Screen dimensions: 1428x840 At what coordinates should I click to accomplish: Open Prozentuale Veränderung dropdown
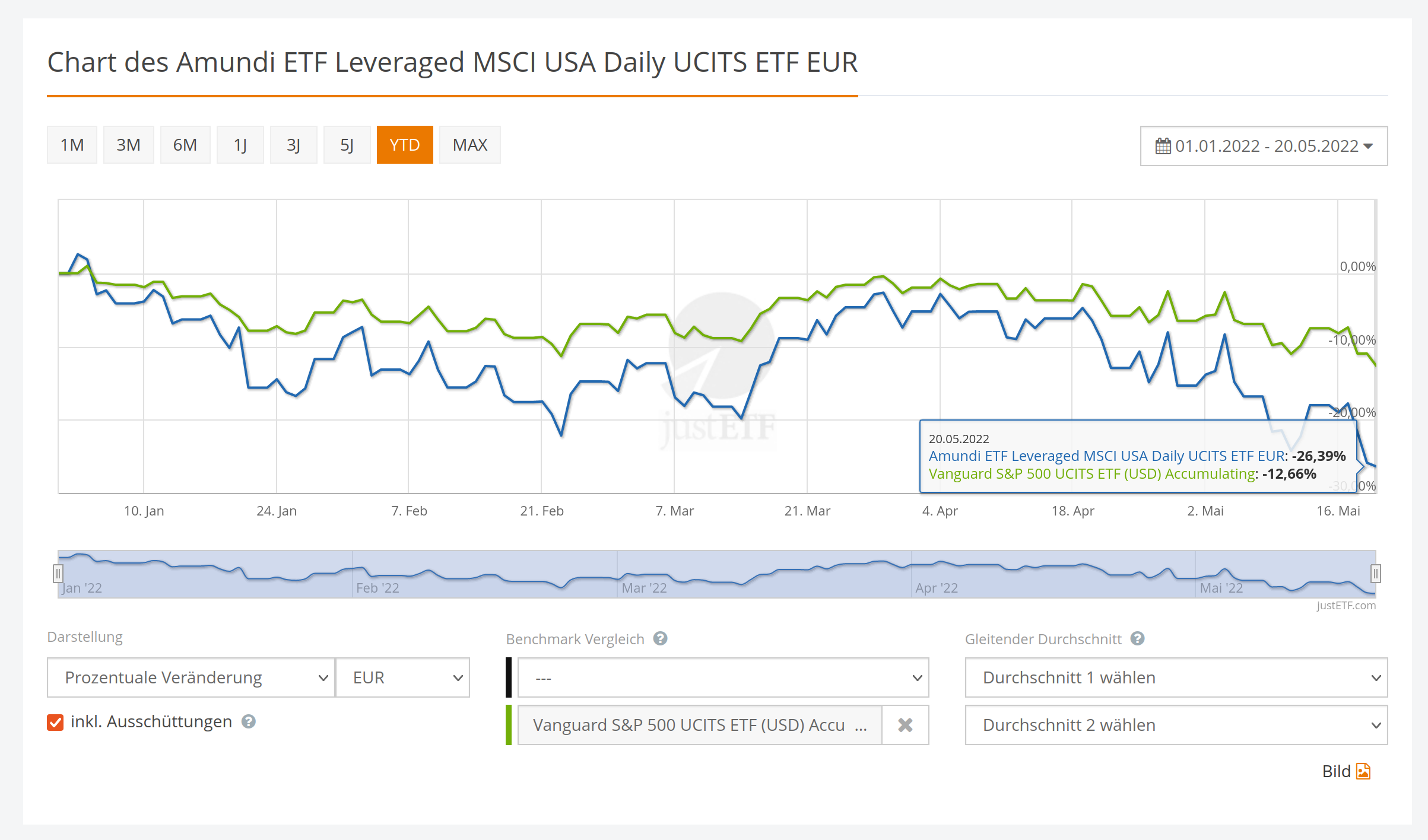[191, 677]
